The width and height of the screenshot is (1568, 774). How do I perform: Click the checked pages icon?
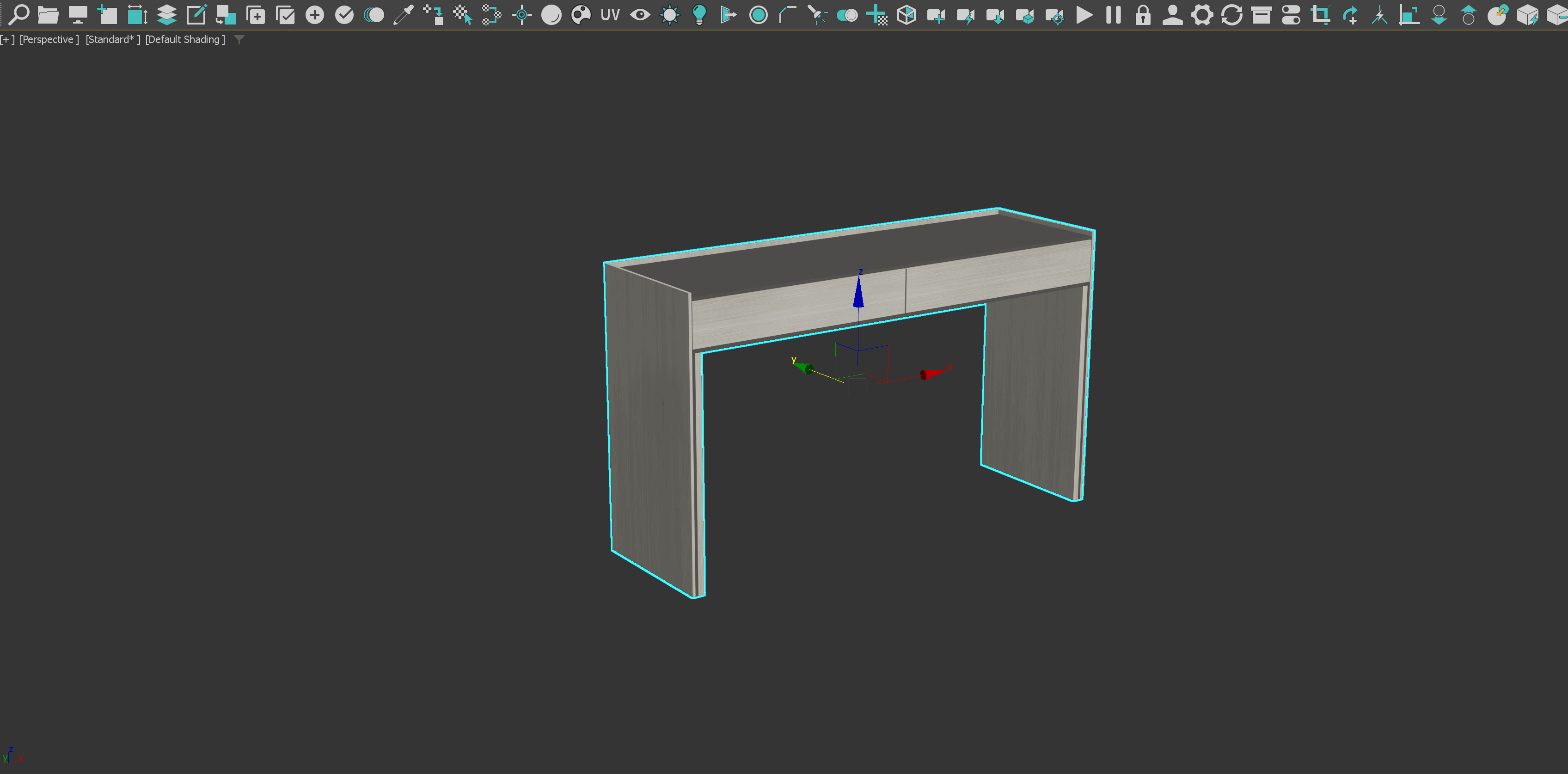click(x=285, y=15)
